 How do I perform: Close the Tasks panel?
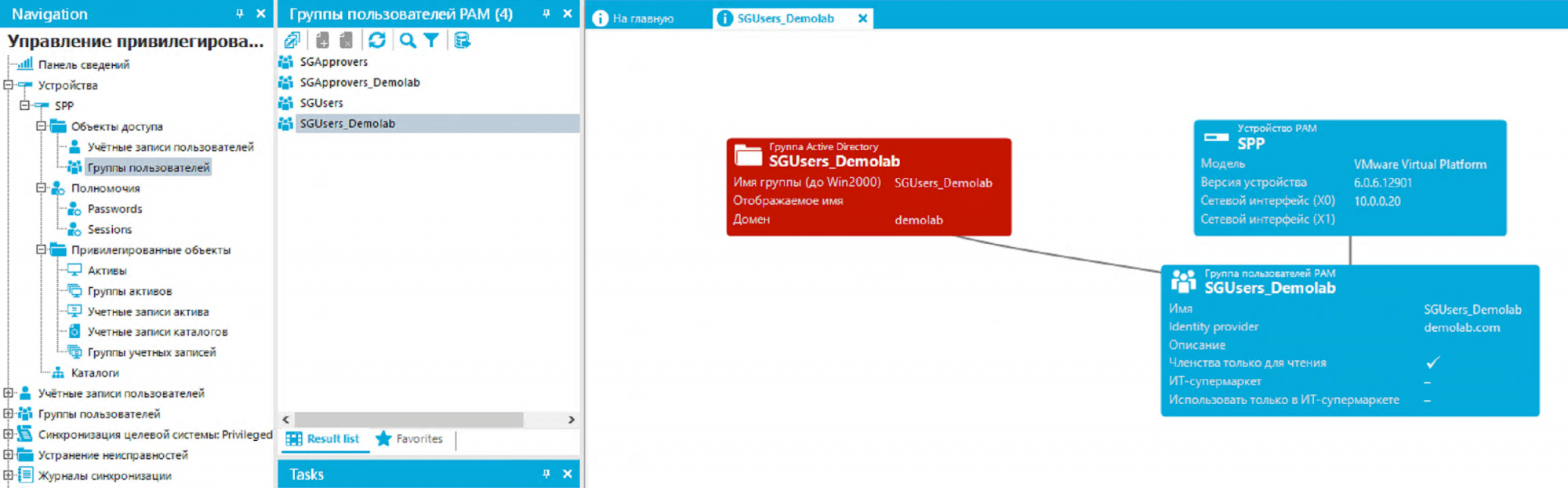coord(568,474)
